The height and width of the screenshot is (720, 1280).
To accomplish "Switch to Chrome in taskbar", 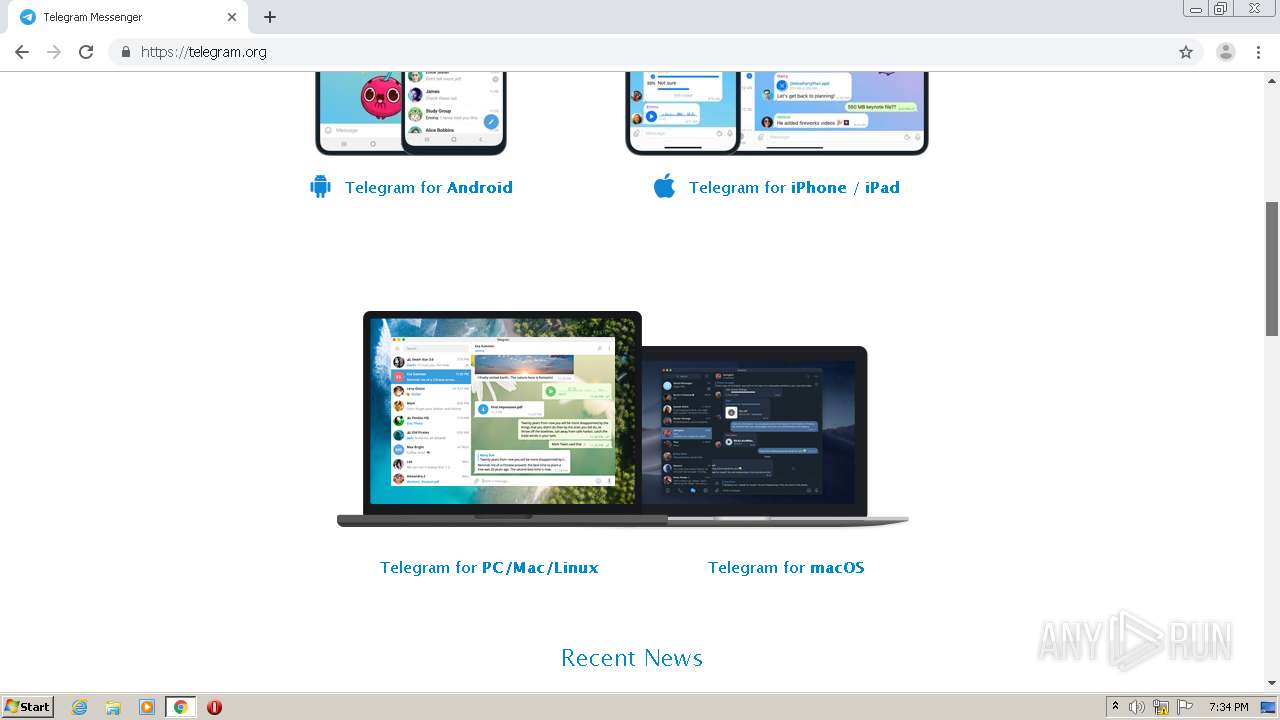I will [x=180, y=707].
